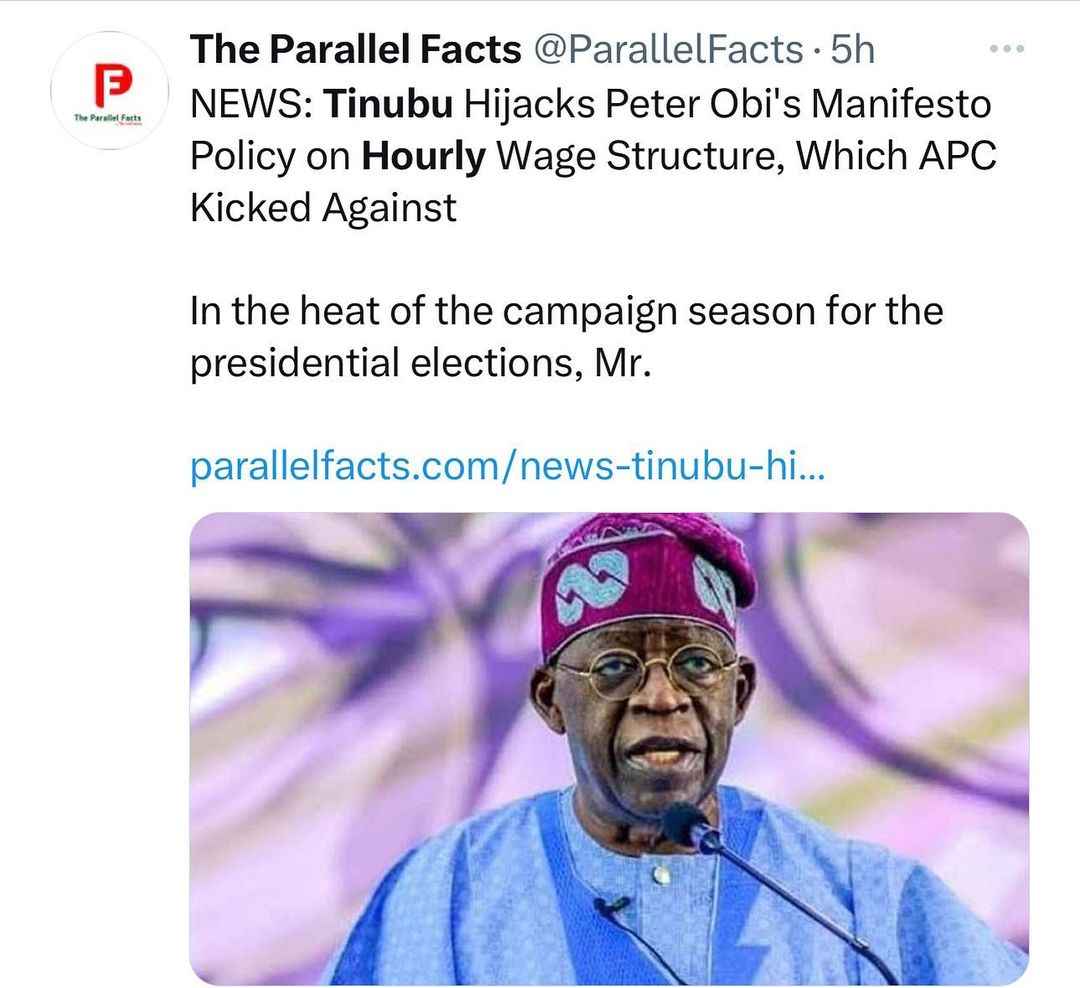Click the presidential elections, Mr. line
The width and height of the screenshot is (1080, 988).
[420, 363]
